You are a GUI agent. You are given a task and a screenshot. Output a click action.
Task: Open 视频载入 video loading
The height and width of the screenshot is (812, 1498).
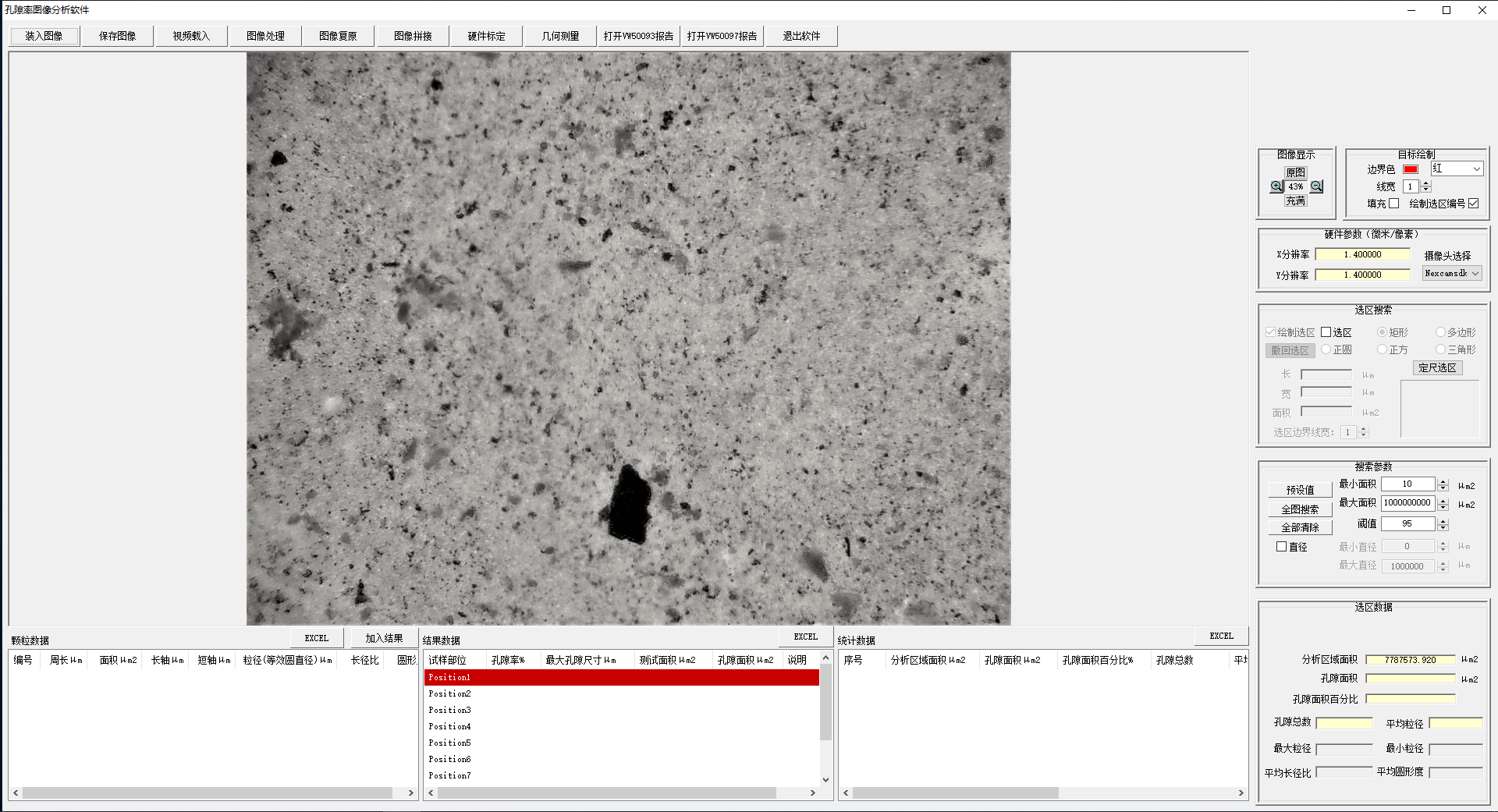coord(191,36)
